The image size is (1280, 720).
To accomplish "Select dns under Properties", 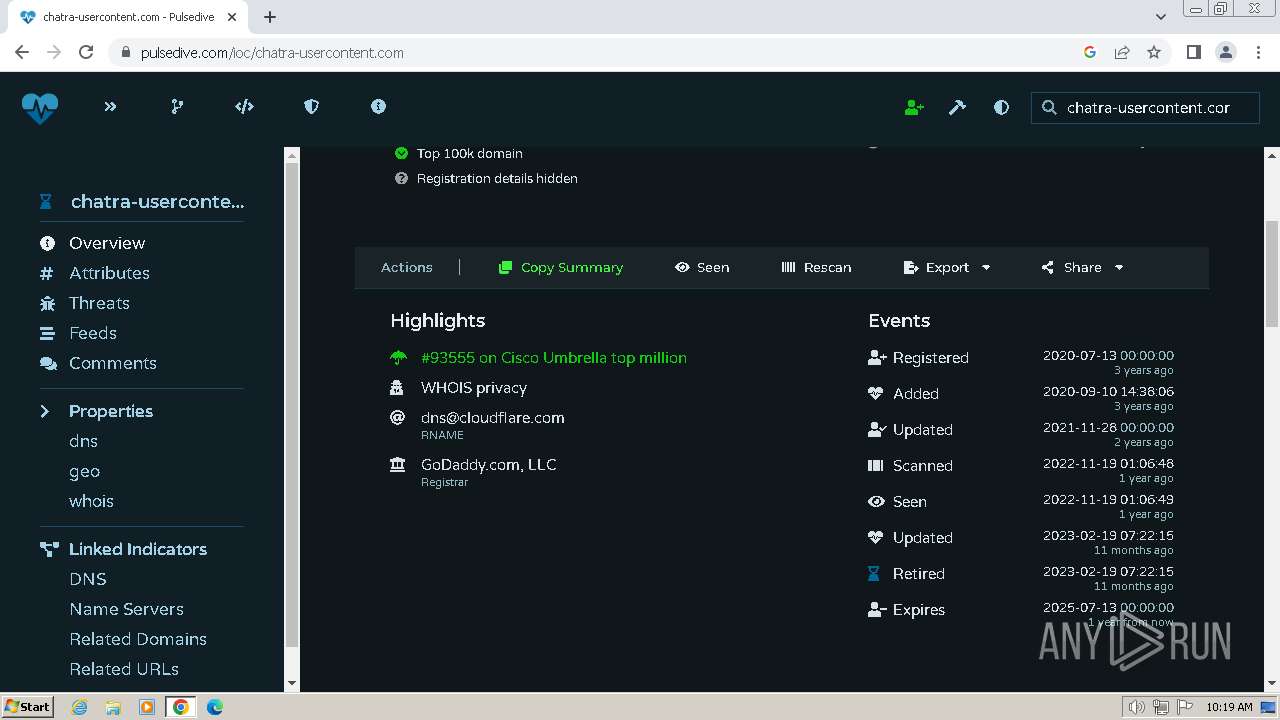I will tap(83, 441).
